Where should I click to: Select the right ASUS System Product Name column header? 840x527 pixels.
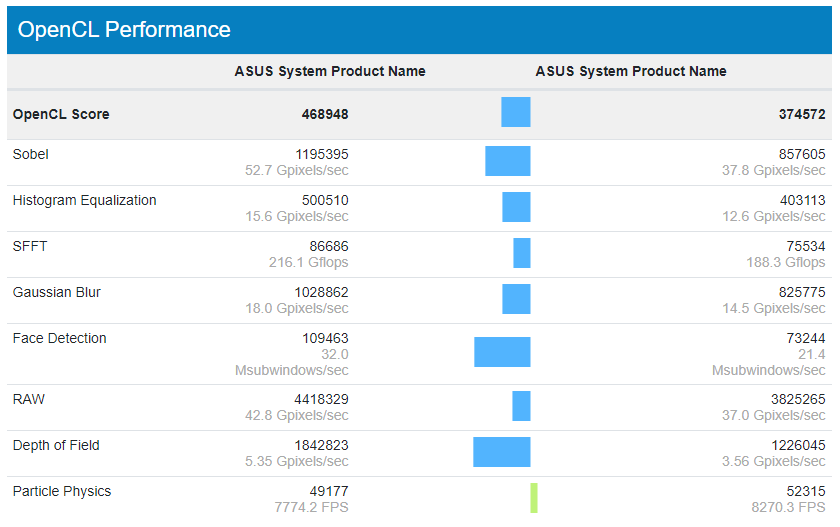(631, 71)
